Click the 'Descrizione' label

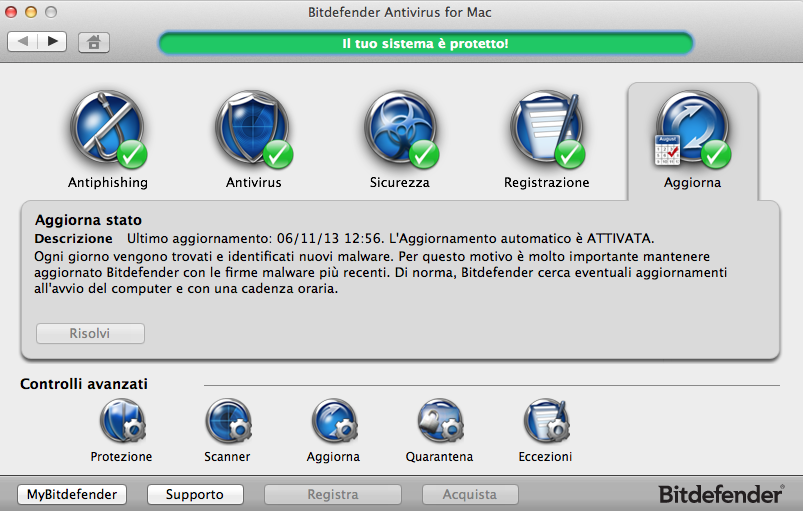tap(73, 239)
